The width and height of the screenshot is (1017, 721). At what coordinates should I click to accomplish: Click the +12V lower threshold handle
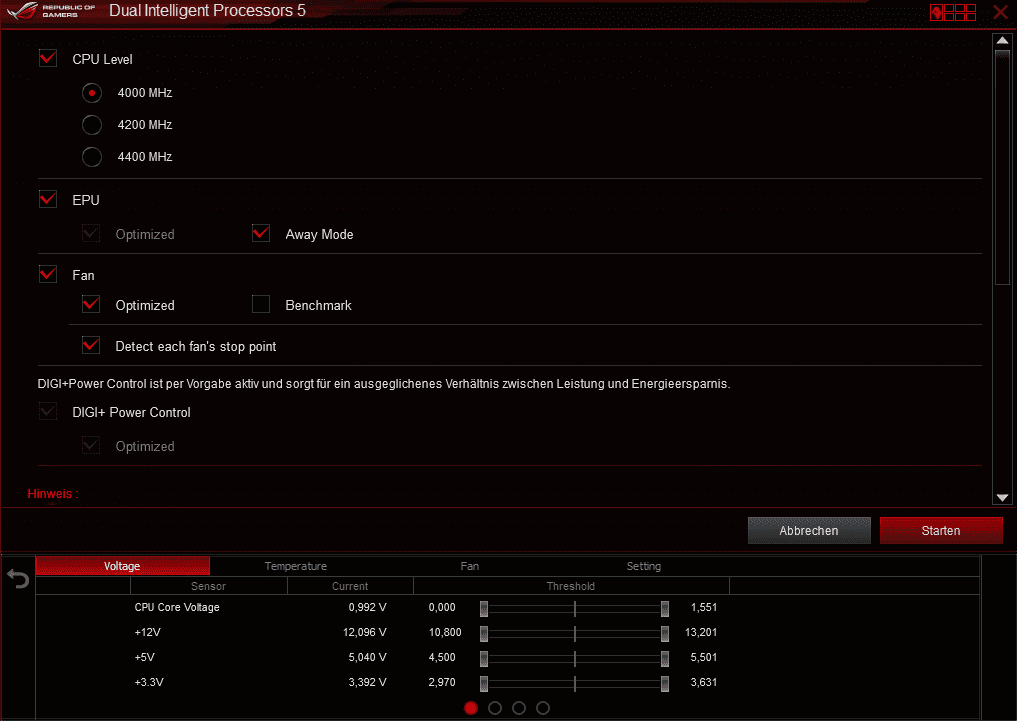(484, 633)
